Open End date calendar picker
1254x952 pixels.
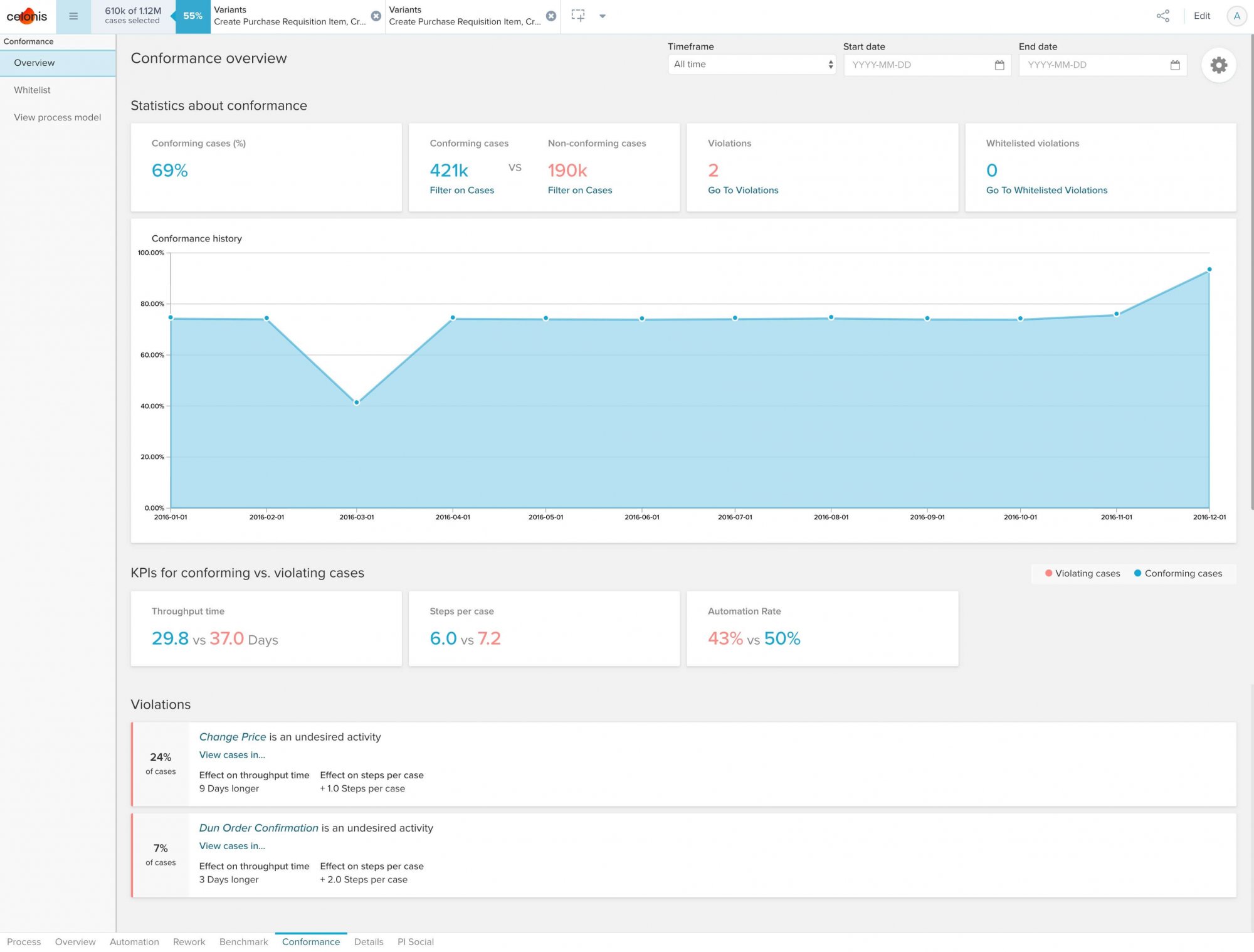pyautogui.click(x=1175, y=65)
